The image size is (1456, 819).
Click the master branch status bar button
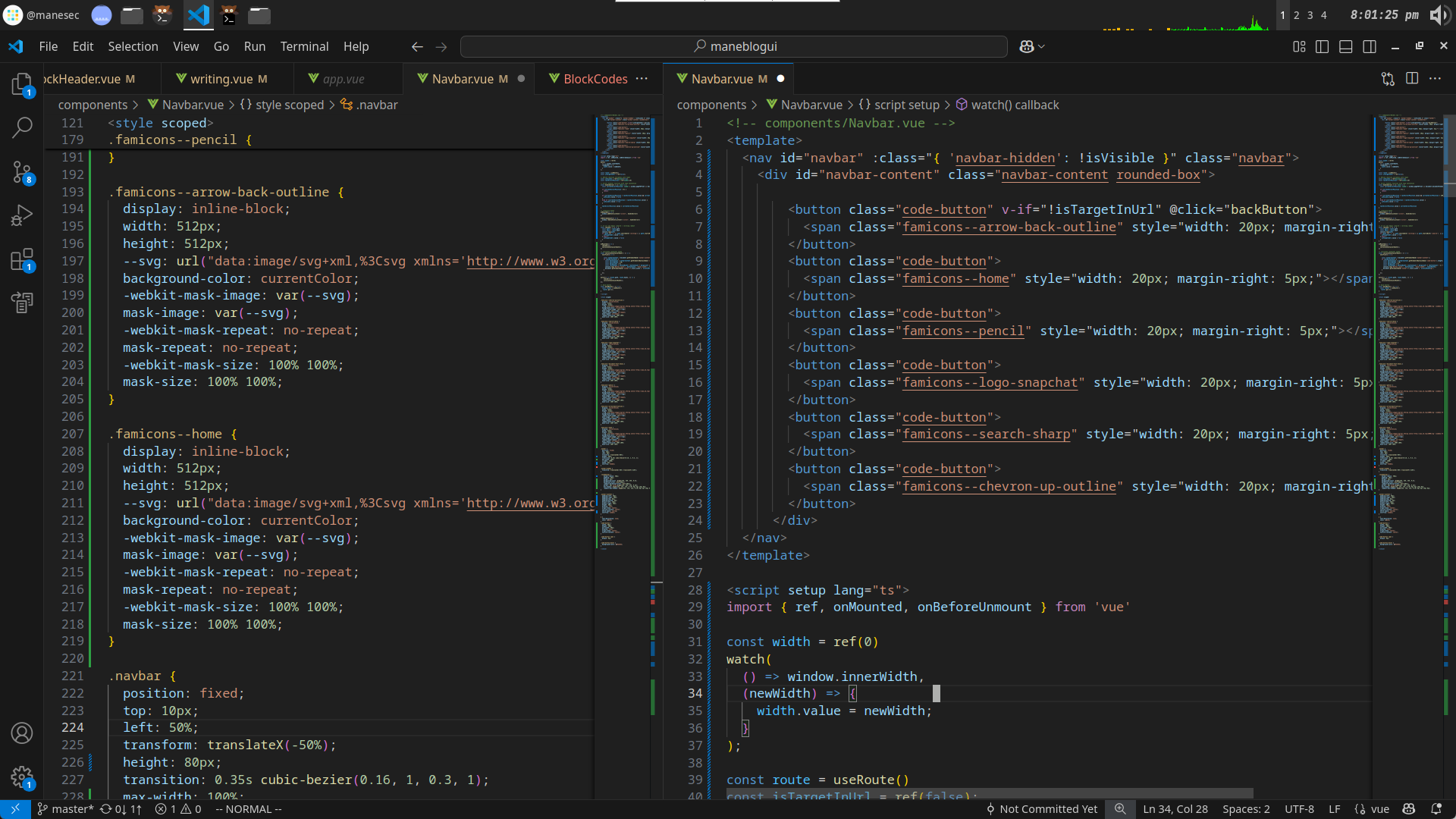pos(65,809)
